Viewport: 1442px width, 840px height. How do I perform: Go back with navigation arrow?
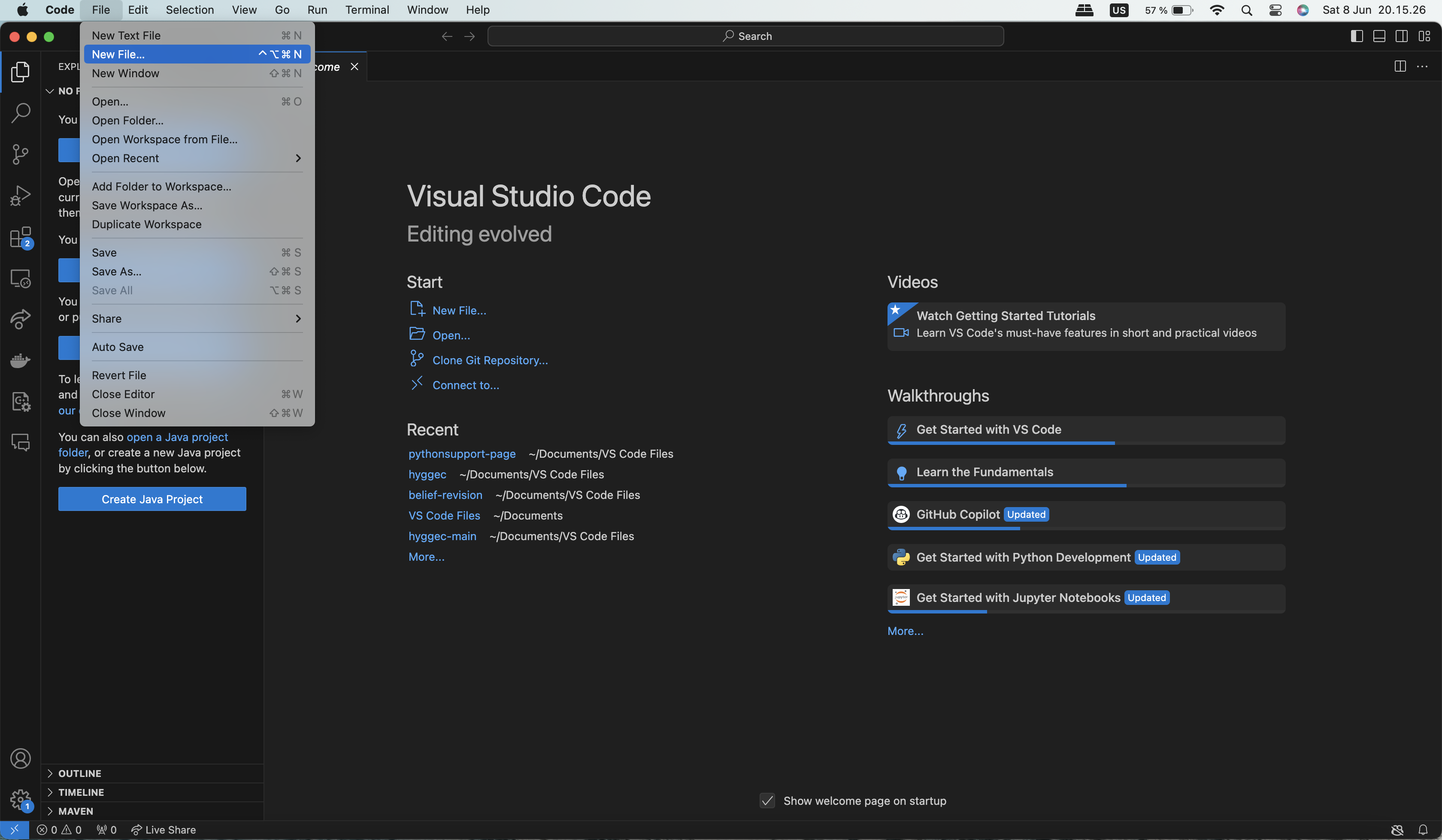point(447,36)
